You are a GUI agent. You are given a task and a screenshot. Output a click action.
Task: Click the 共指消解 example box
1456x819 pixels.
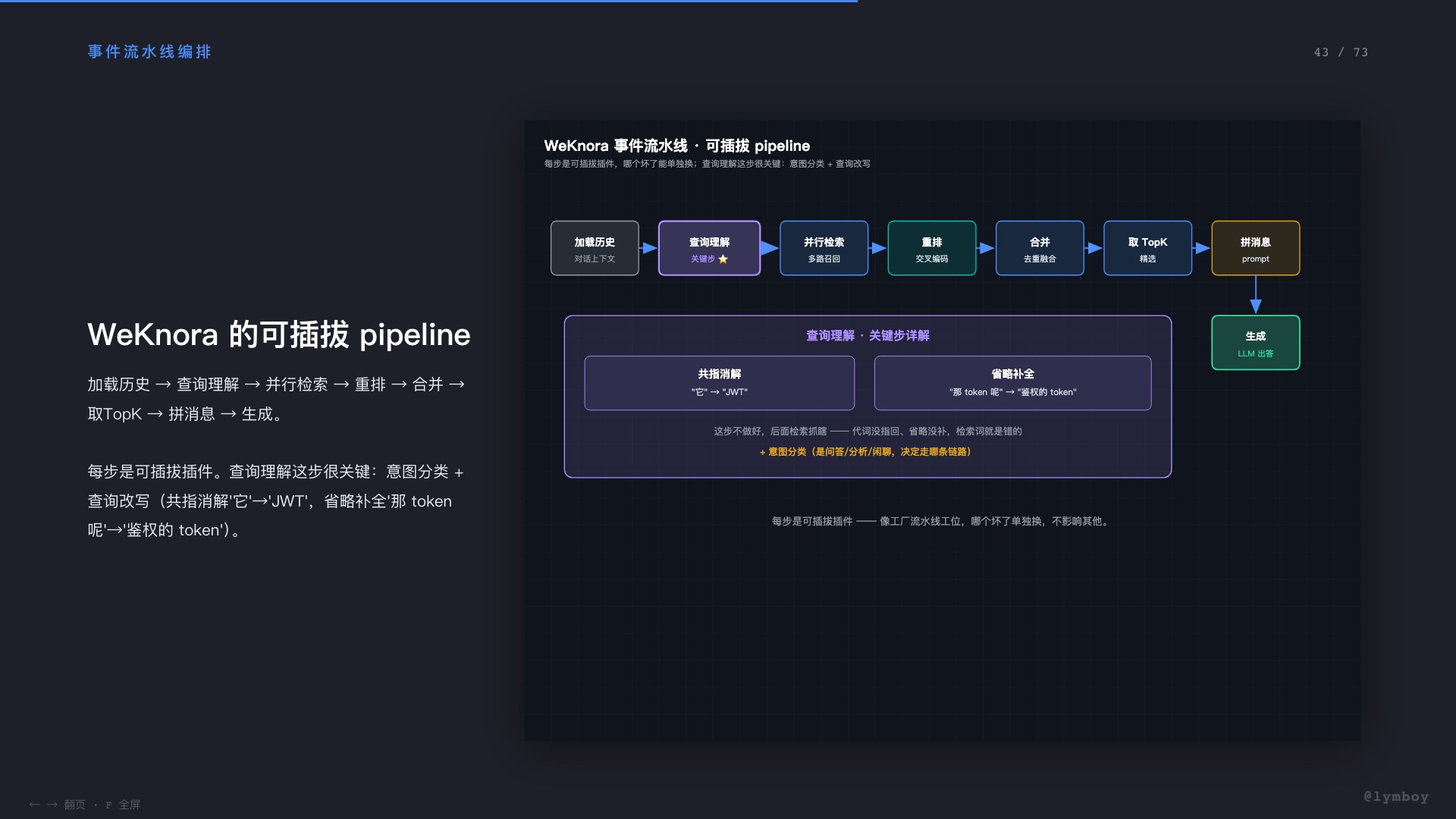click(719, 383)
